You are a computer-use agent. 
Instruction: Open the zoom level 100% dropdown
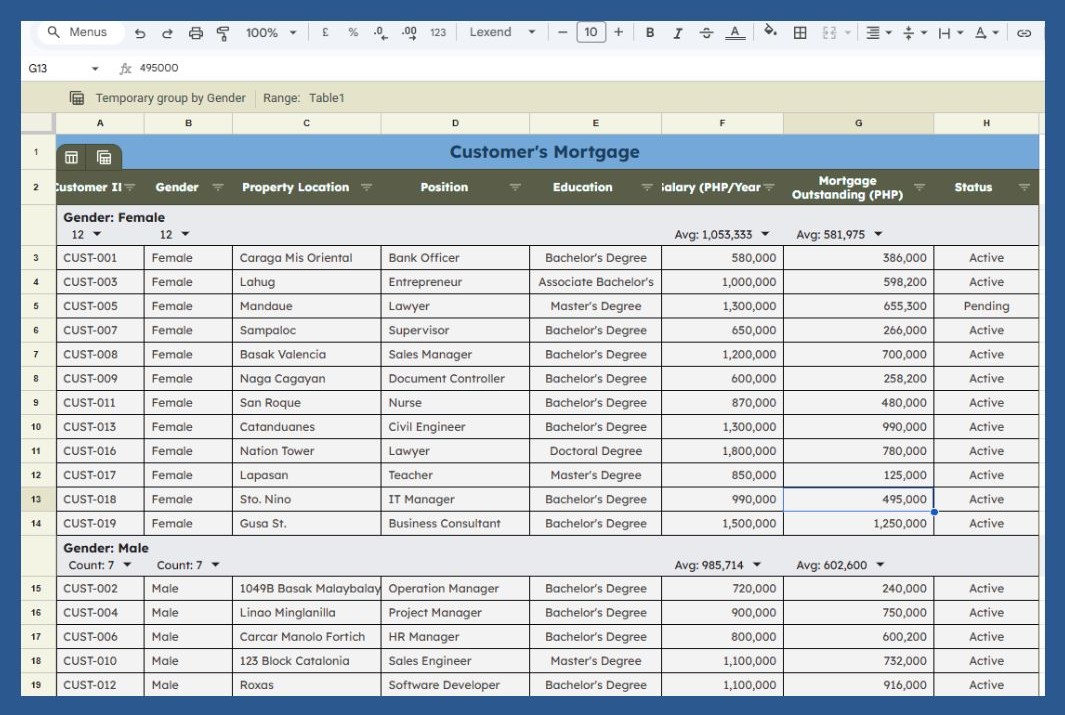click(x=271, y=33)
